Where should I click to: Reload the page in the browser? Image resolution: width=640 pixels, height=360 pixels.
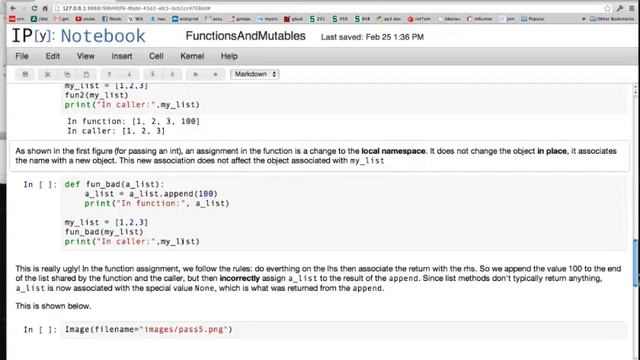coord(34,8)
